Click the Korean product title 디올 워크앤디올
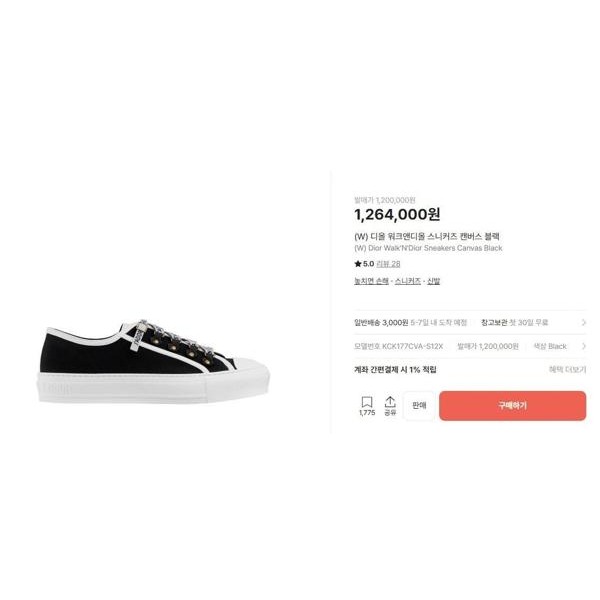 tap(427, 236)
